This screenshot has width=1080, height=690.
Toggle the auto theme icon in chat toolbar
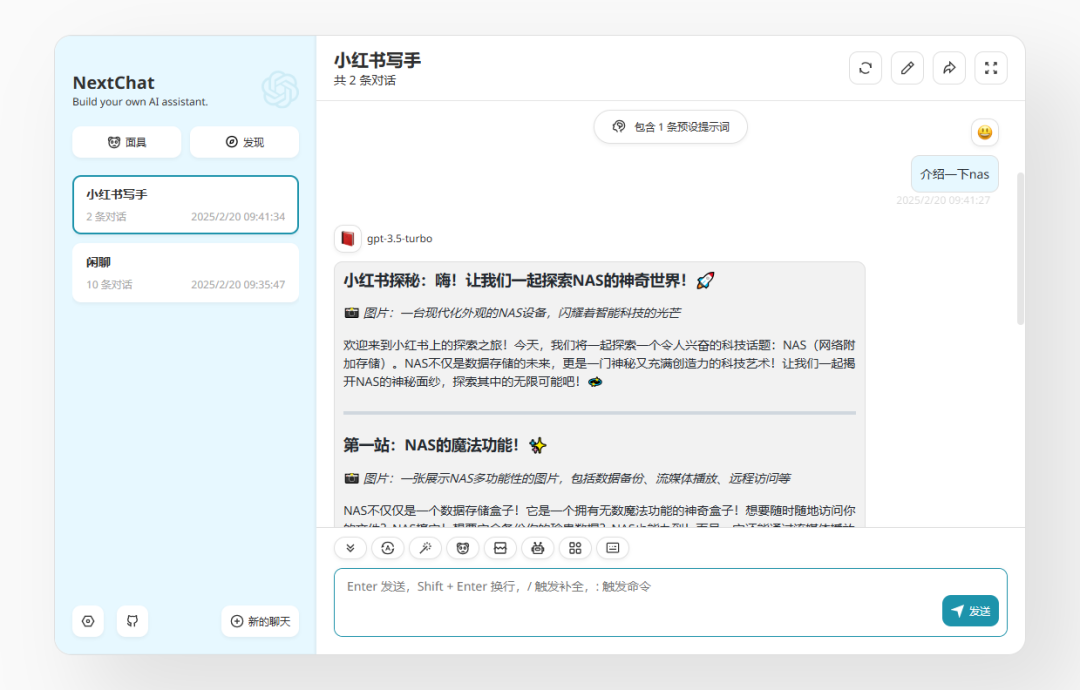(x=388, y=548)
